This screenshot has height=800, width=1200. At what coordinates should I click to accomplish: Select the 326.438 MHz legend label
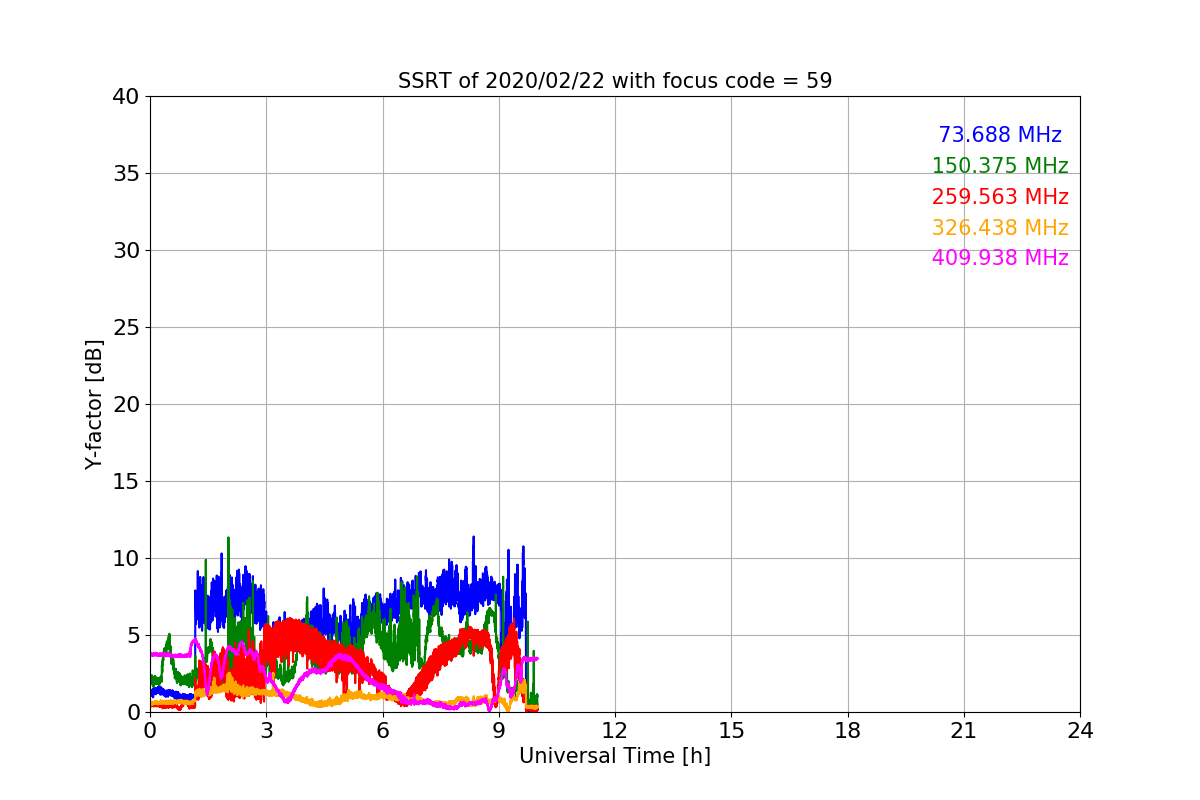1000,228
